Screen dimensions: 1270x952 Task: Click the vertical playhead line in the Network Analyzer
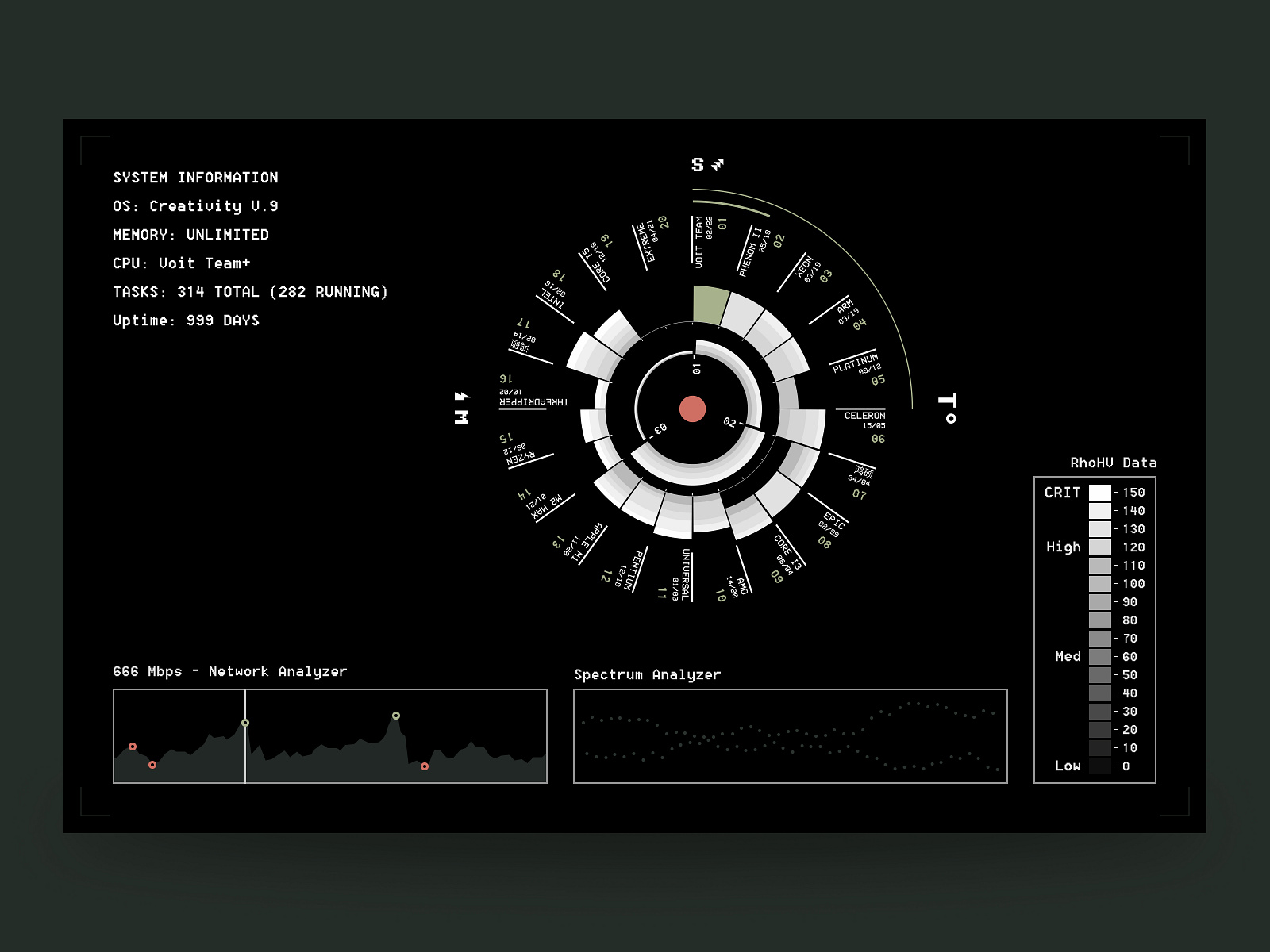coord(246,738)
